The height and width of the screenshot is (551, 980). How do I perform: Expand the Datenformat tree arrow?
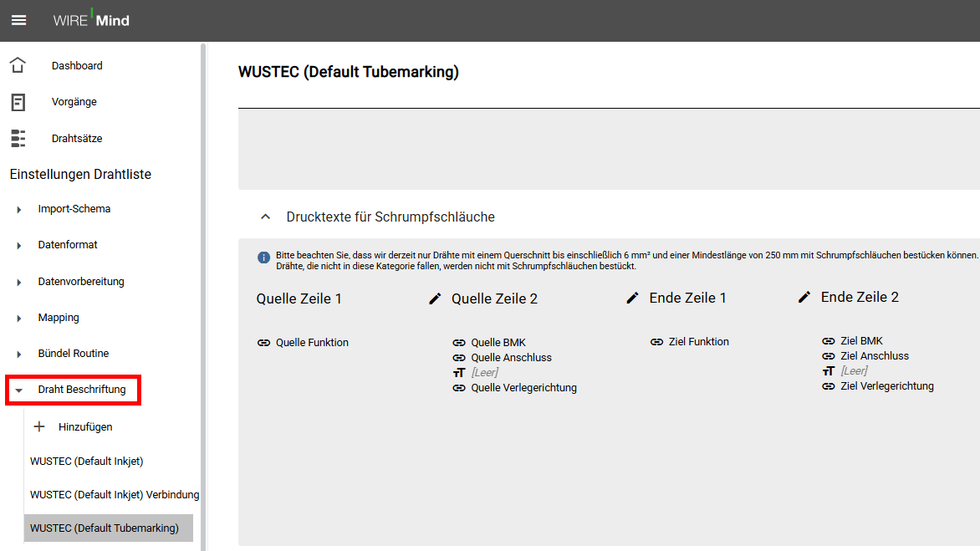click(x=19, y=246)
